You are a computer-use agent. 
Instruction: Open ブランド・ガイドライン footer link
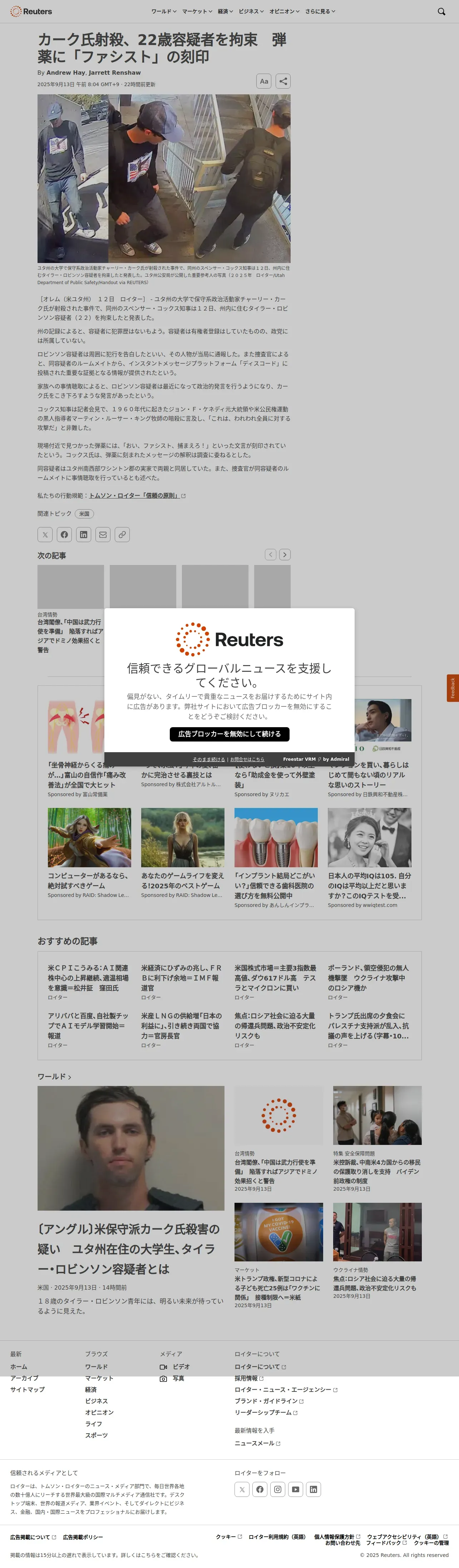(x=269, y=1401)
